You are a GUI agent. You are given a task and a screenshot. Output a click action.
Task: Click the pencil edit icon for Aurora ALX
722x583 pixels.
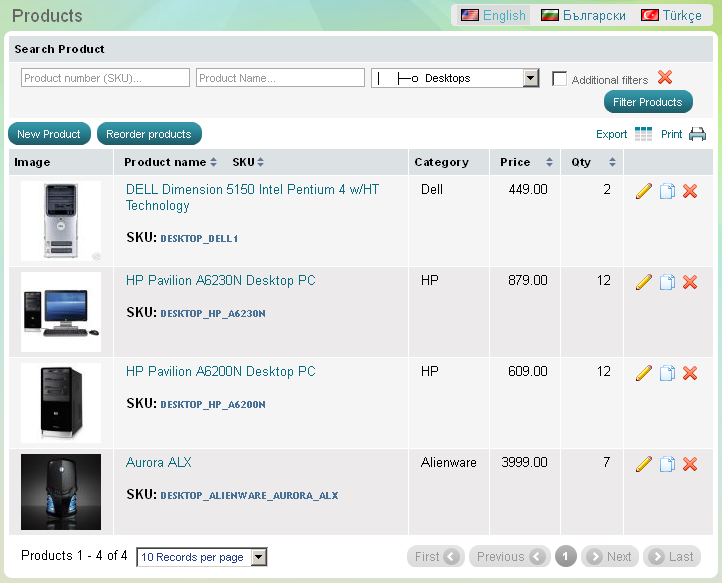point(643,464)
